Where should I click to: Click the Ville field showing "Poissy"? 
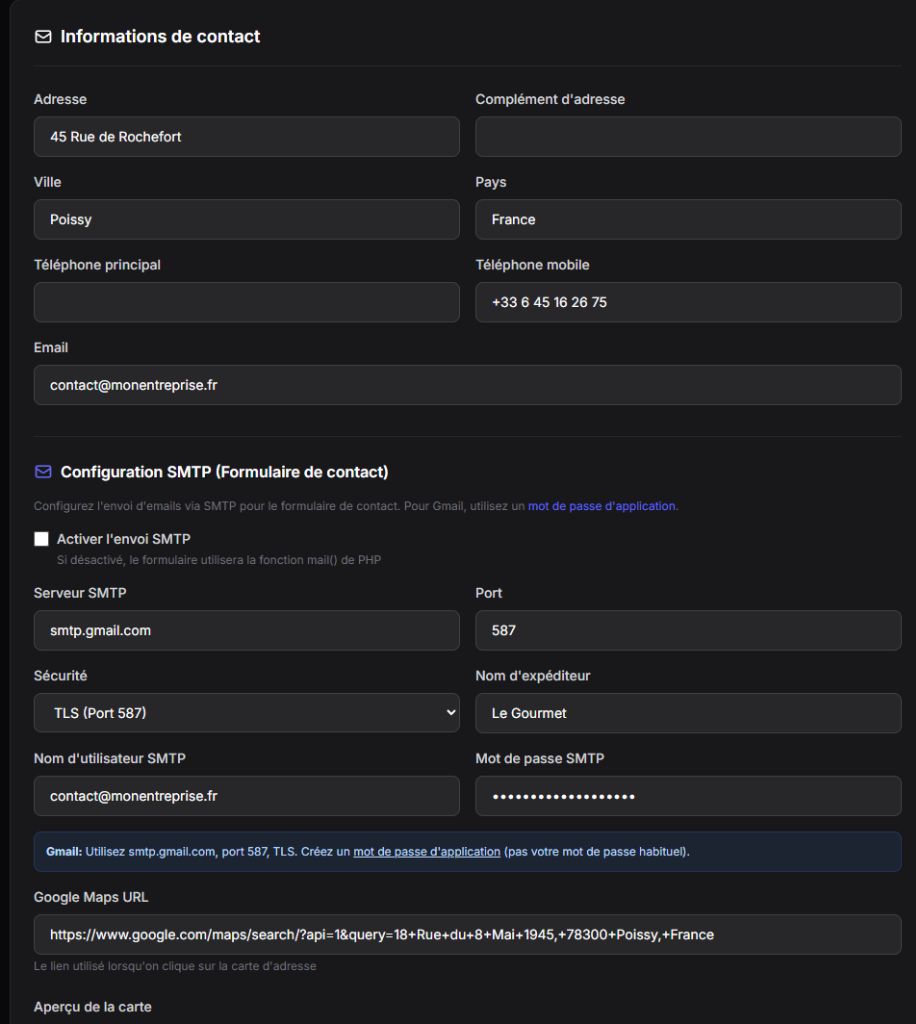point(246,219)
